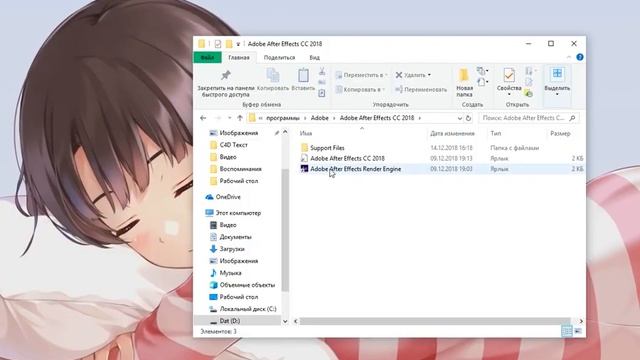Screen dimensions: 640x360
Task: Click the Переименовать rename button
Action: (421, 89)
